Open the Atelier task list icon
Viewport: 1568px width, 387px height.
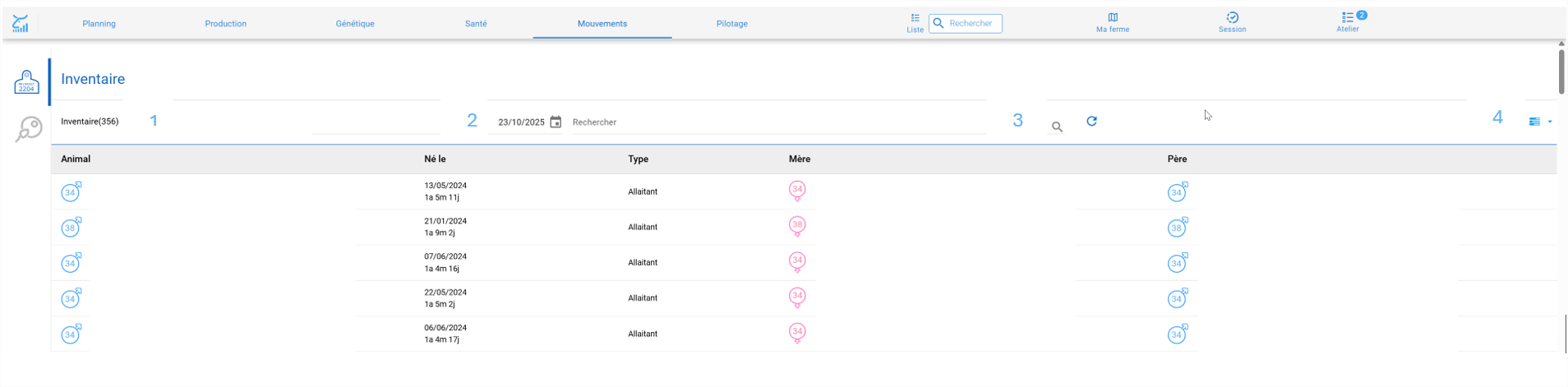click(x=1348, y=22)
